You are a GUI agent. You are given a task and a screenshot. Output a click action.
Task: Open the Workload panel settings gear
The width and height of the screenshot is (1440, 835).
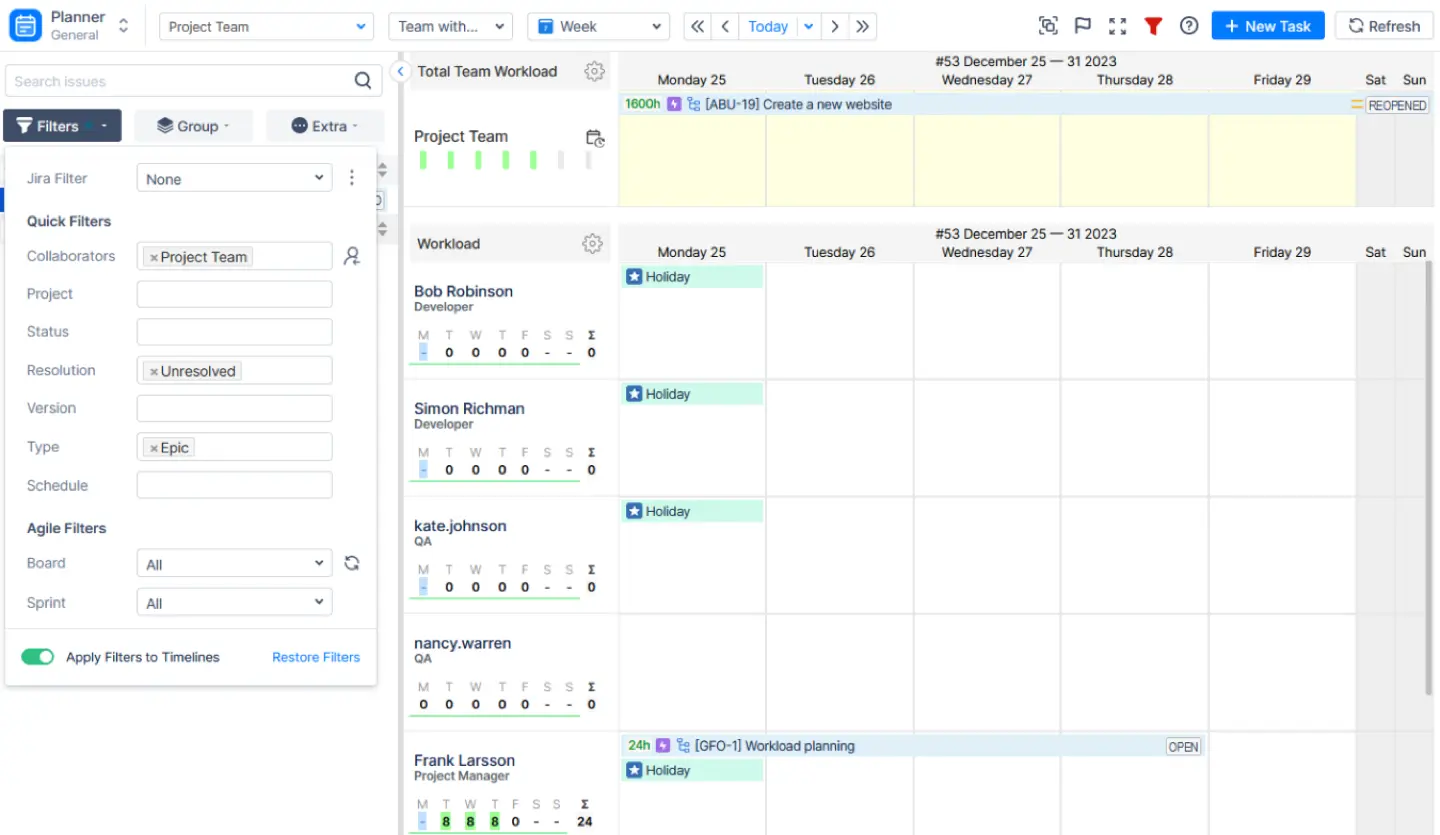(592, 243)
